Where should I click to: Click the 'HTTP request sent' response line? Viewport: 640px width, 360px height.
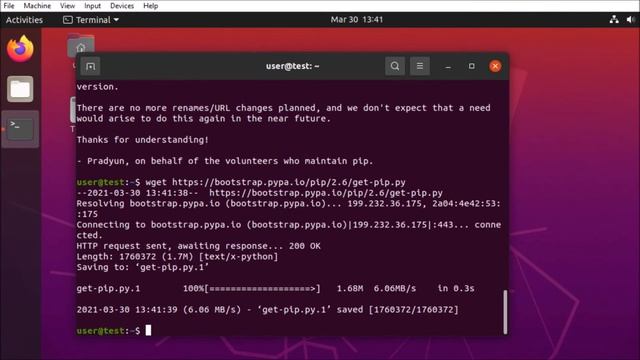(198, 246)
